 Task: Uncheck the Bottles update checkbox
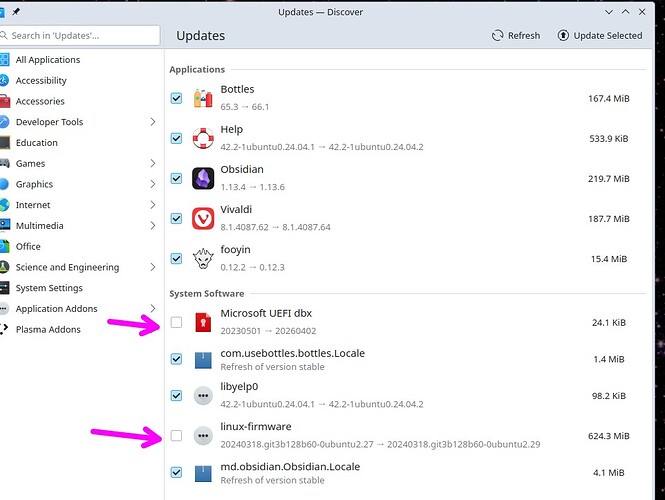(x=176, y=98)
